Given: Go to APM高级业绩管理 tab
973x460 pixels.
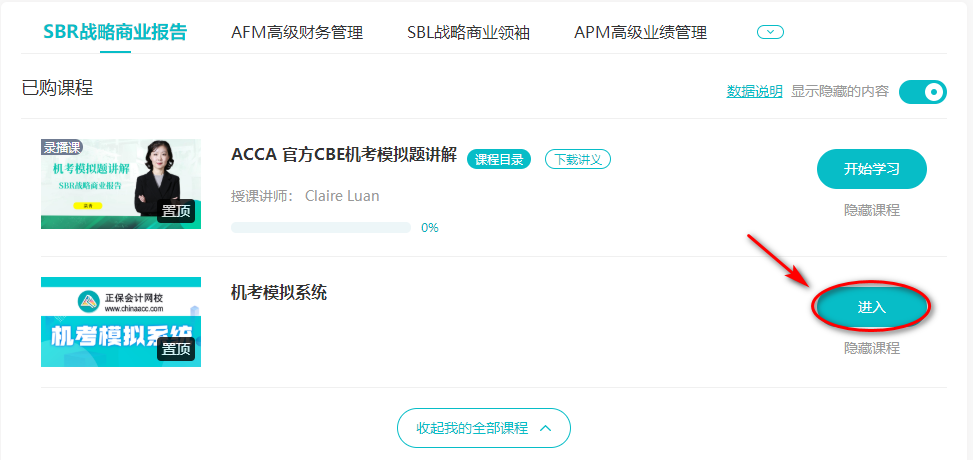Looking at the screenshot, I should coord(640,32).
